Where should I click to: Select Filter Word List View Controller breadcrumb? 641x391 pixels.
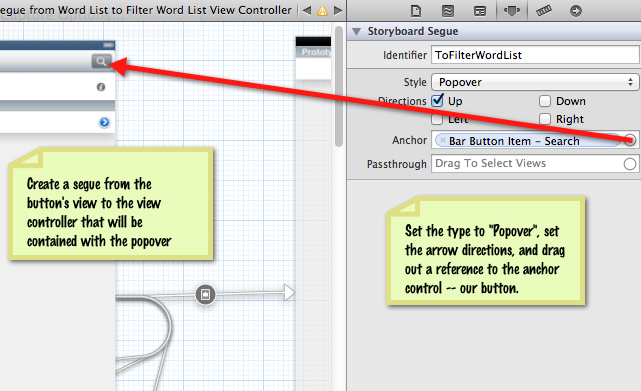pos(209,10)
